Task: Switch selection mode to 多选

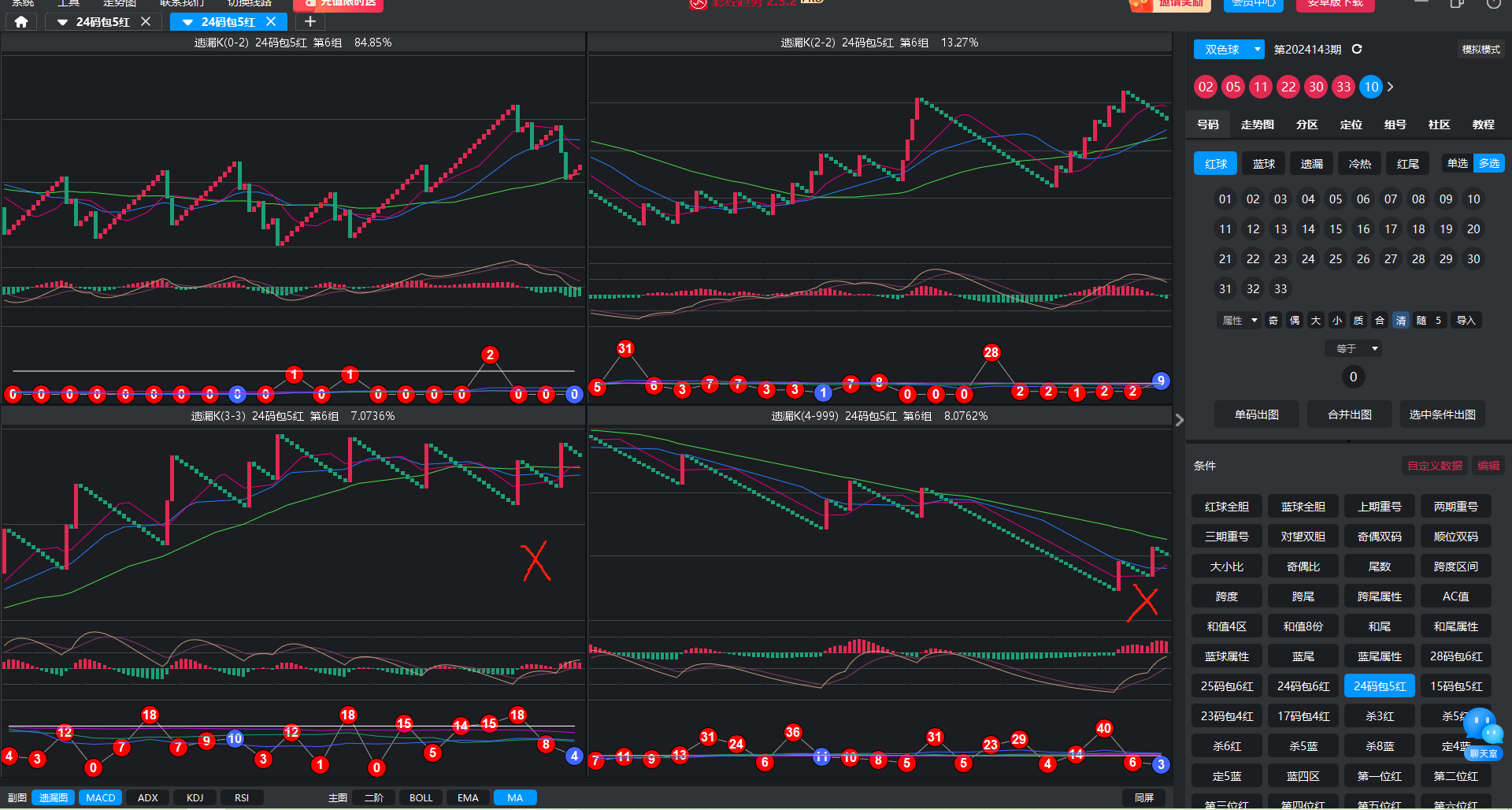Action: (x=1489, y=163)
